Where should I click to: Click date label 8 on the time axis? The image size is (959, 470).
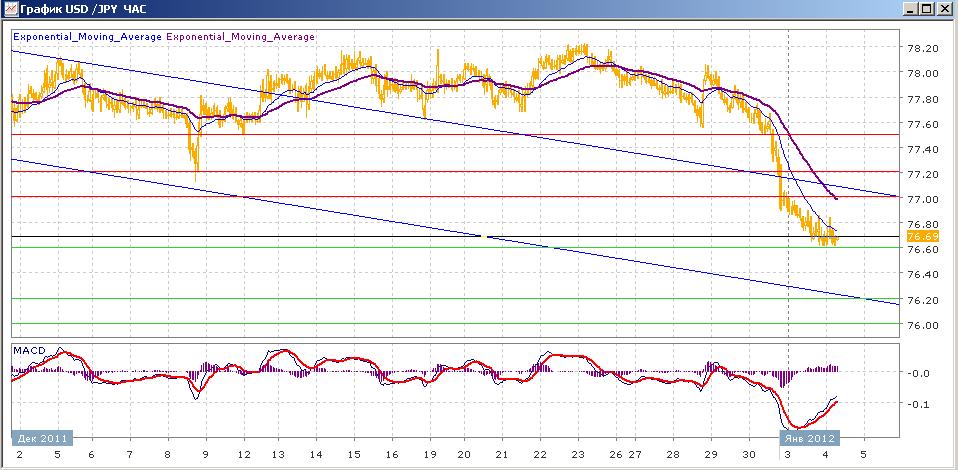click(168, 455)
